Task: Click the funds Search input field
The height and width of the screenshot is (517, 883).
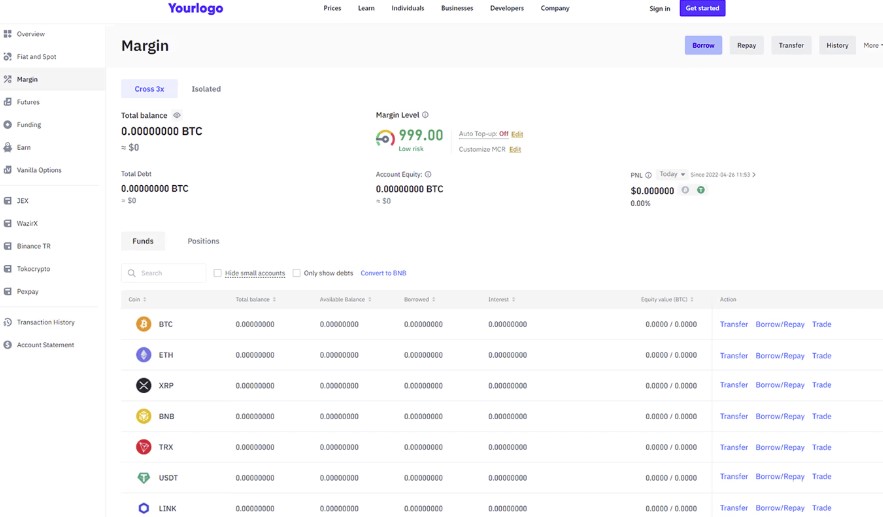Action: (x=163, y=273)
